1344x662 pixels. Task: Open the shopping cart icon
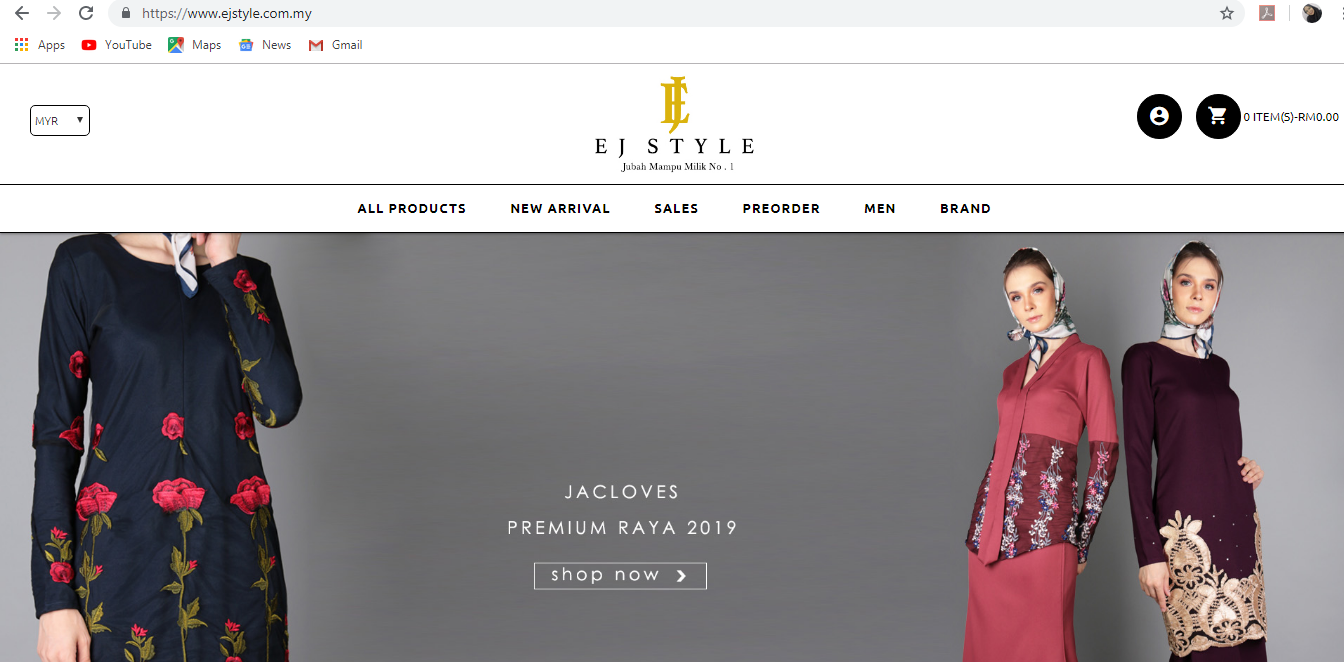pos(1218,116)
